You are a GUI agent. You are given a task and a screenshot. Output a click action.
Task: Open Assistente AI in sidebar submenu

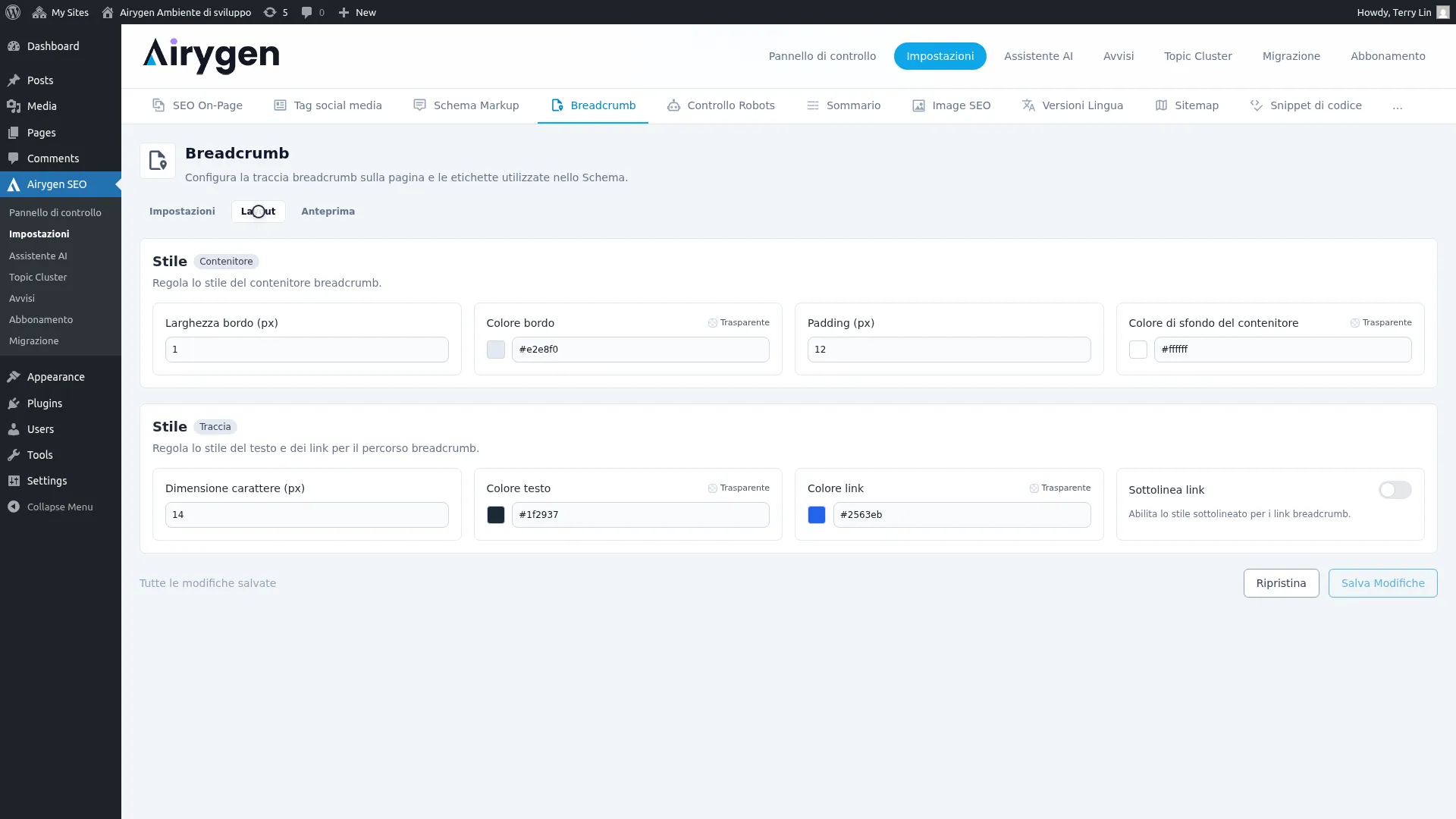[x=38, y=256]
